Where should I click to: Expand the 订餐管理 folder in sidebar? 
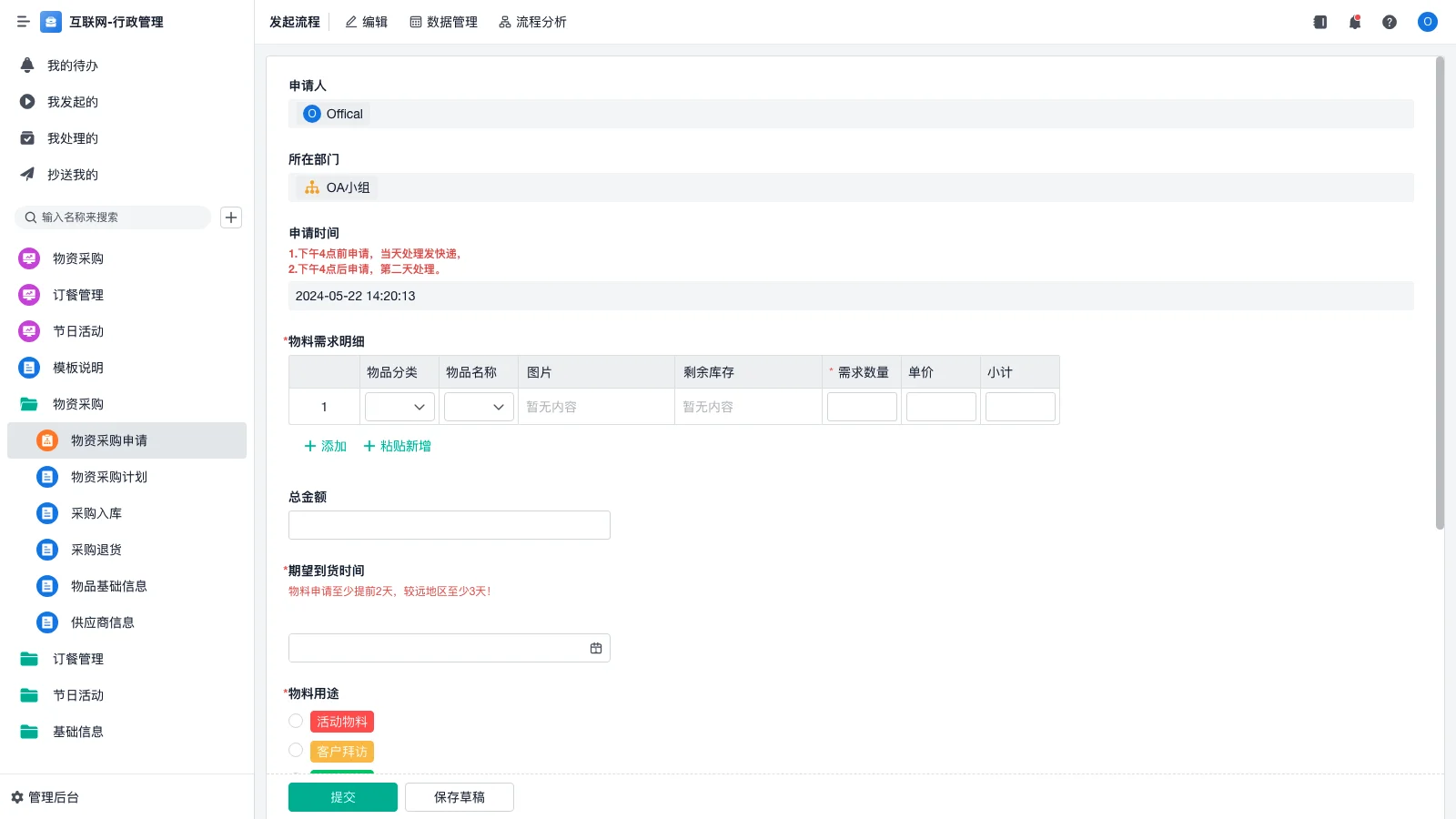(x=77, y=659)
